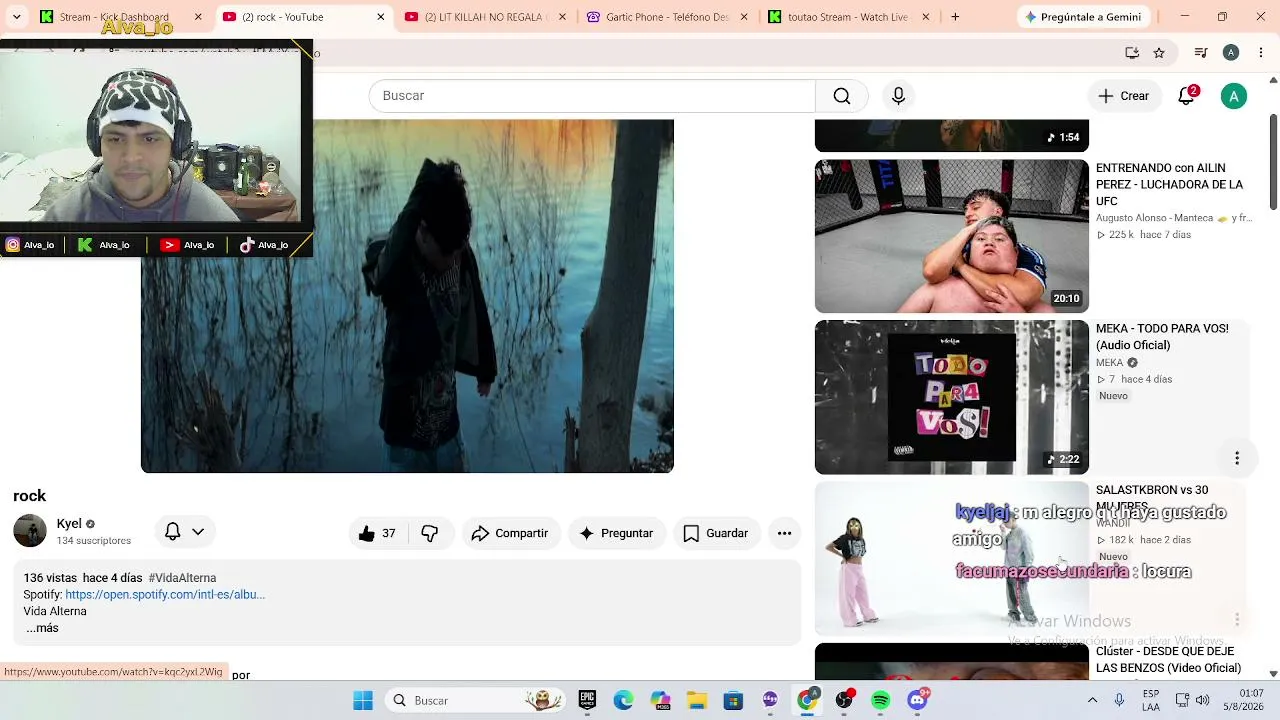Open "MEKA - TODO PARA VOS!" video title
Image resolution: width=1280 pixels, height=720 pixels.
tap(1162, 337)
